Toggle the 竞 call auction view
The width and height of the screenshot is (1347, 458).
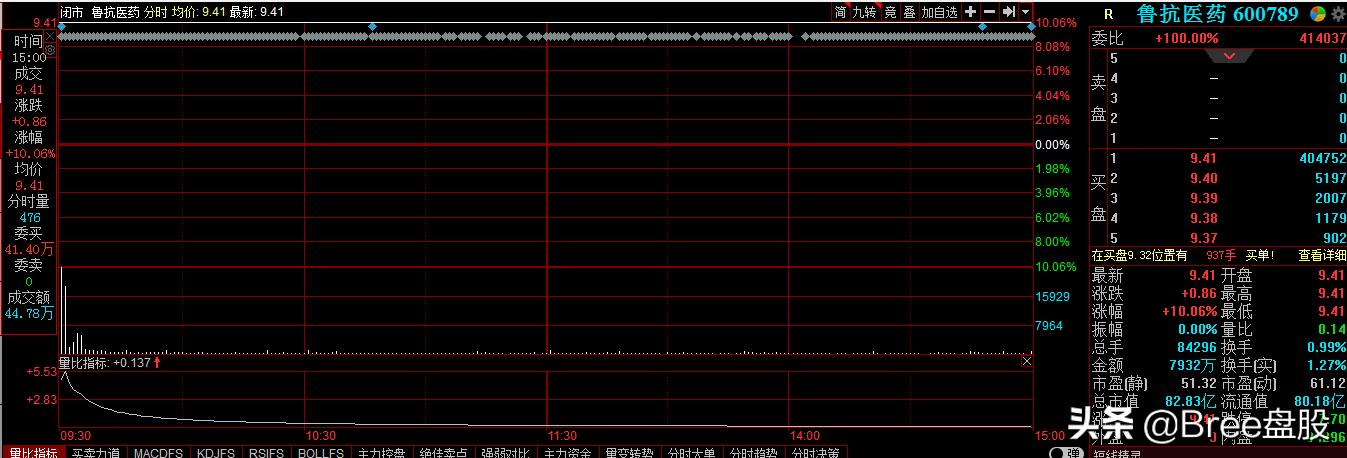pyautogui.click(x=890, y=12)
